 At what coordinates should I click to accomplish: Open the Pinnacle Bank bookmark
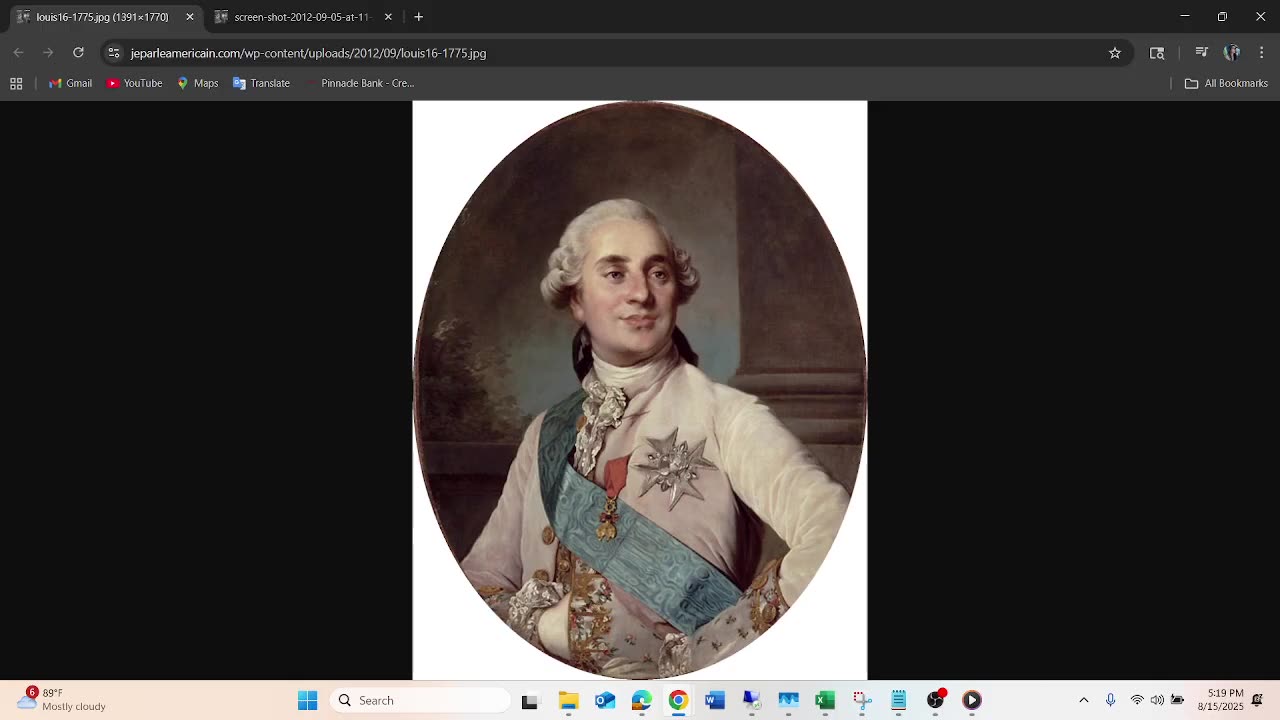[x=359, y=83]
